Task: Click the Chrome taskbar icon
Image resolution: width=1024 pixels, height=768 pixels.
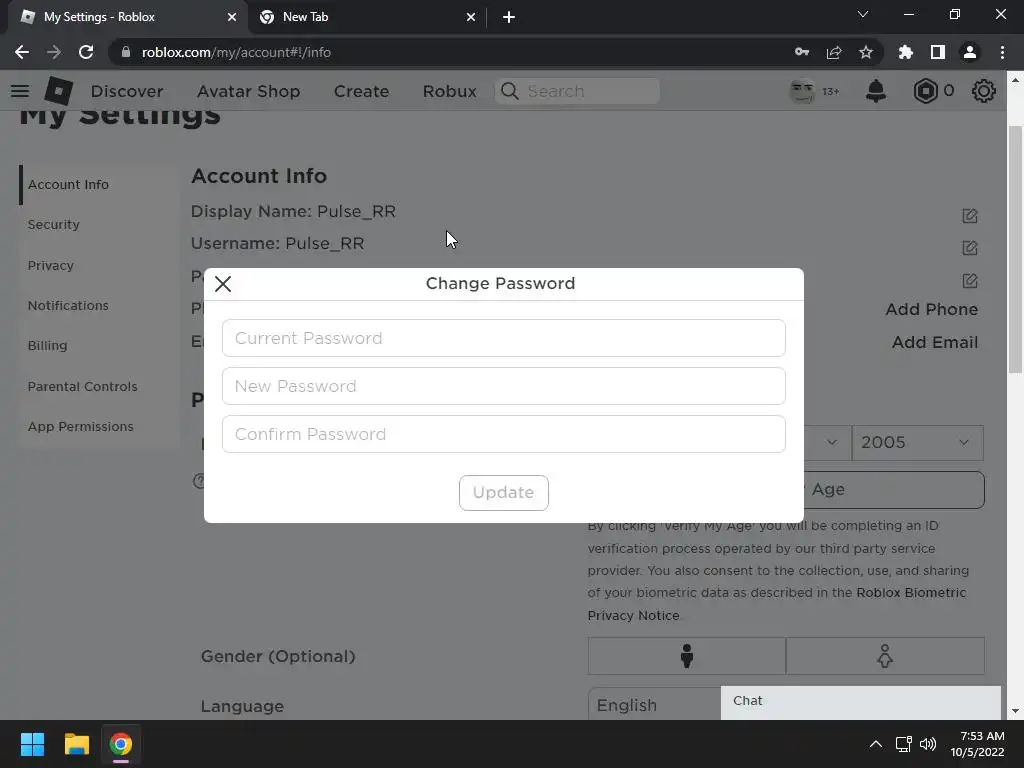Action: pos(120,744)
